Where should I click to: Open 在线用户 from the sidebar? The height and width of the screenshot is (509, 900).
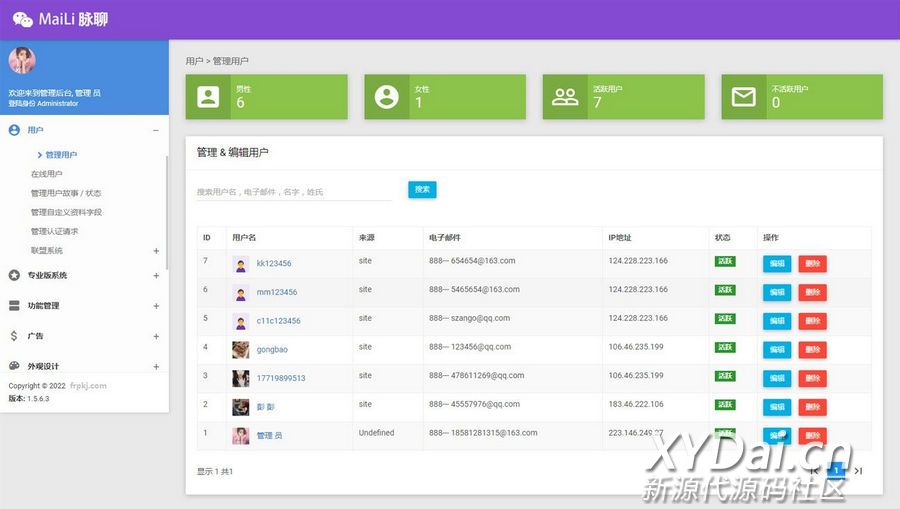[46, 174]
